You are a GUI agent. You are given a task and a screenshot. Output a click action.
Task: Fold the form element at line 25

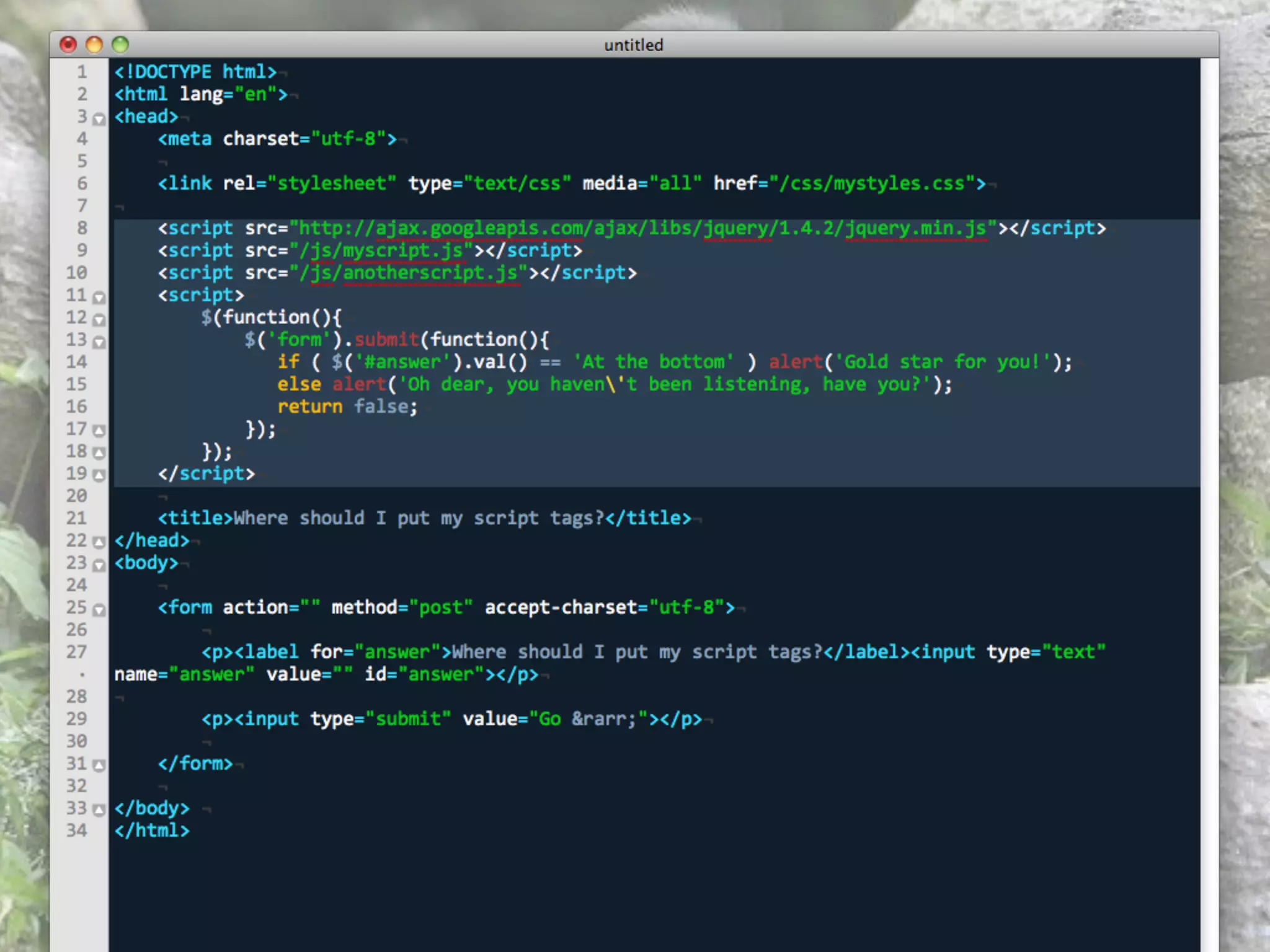(x=99, y=610)
